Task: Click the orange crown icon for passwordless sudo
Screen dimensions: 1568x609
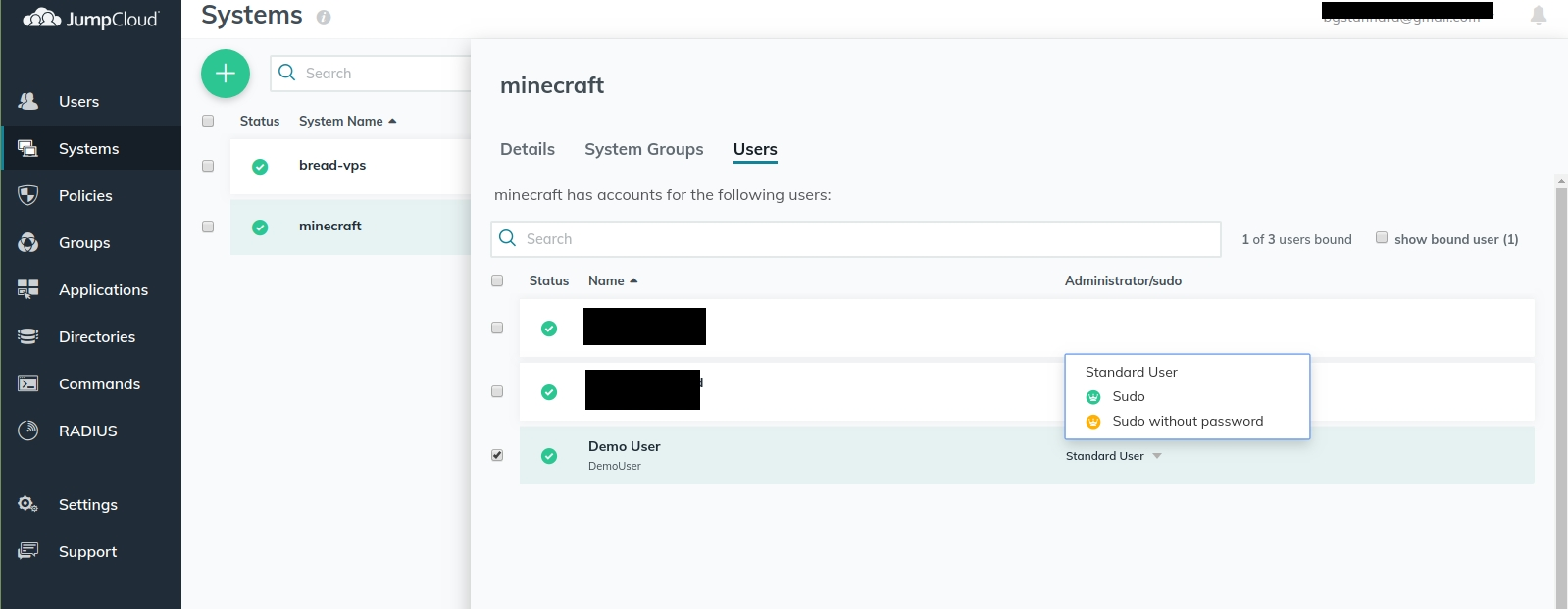Action: 1093,422
